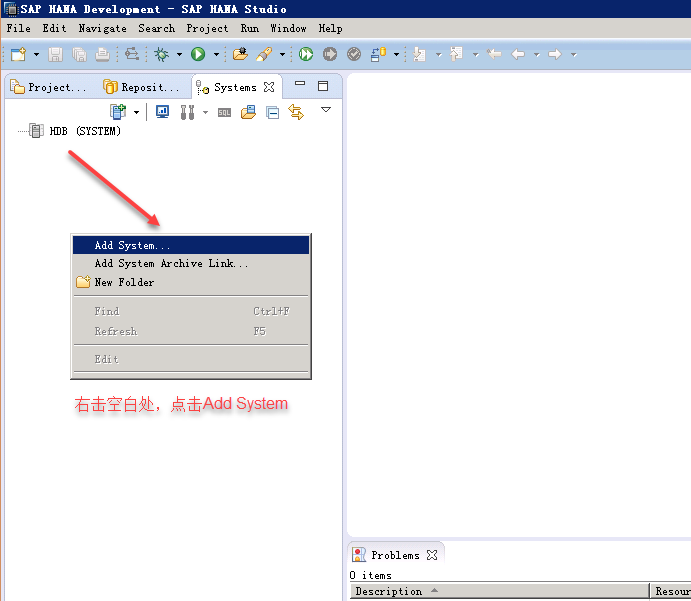The image size is (691, 601).
Task: Click the Previous Annotation icon
Action: tap(457, 54)
